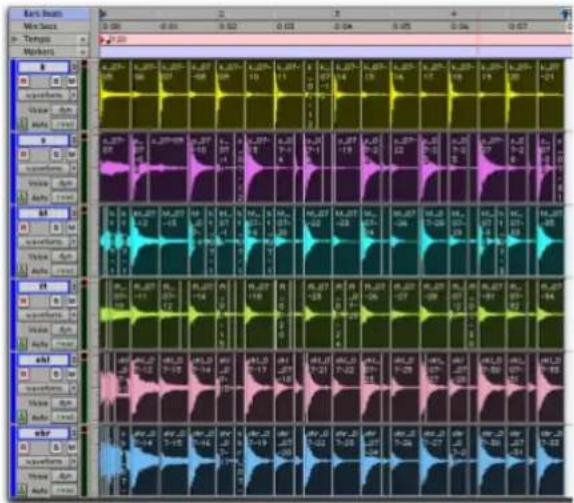This screenshot has height=503, width=574.
Task: Record-enable the ohr track
Action: (x=24, y=447)
